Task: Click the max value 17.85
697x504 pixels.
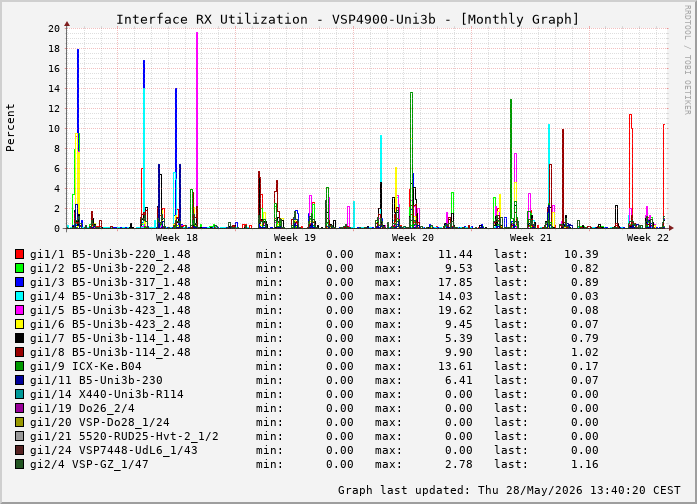Action: pos(455,282)
